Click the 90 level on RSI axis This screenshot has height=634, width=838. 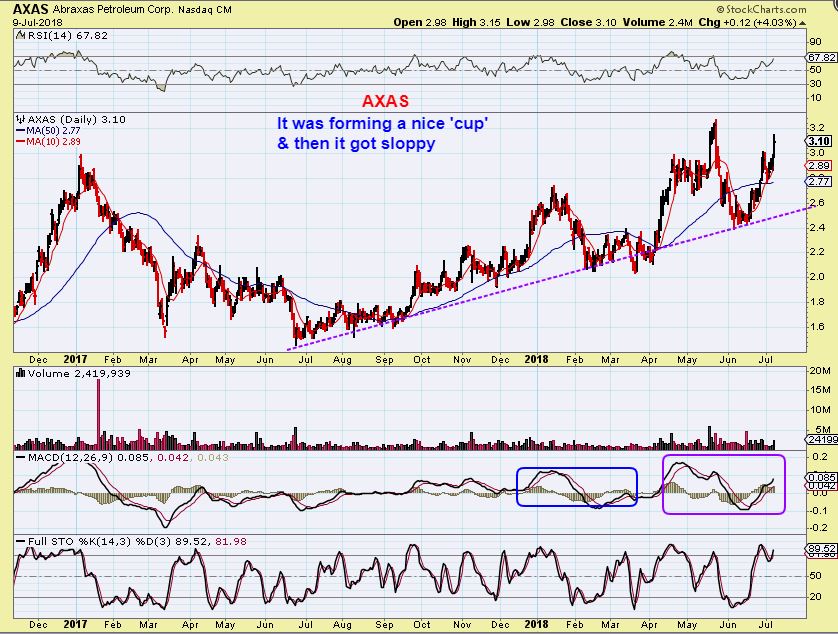(x=816, y=42)
